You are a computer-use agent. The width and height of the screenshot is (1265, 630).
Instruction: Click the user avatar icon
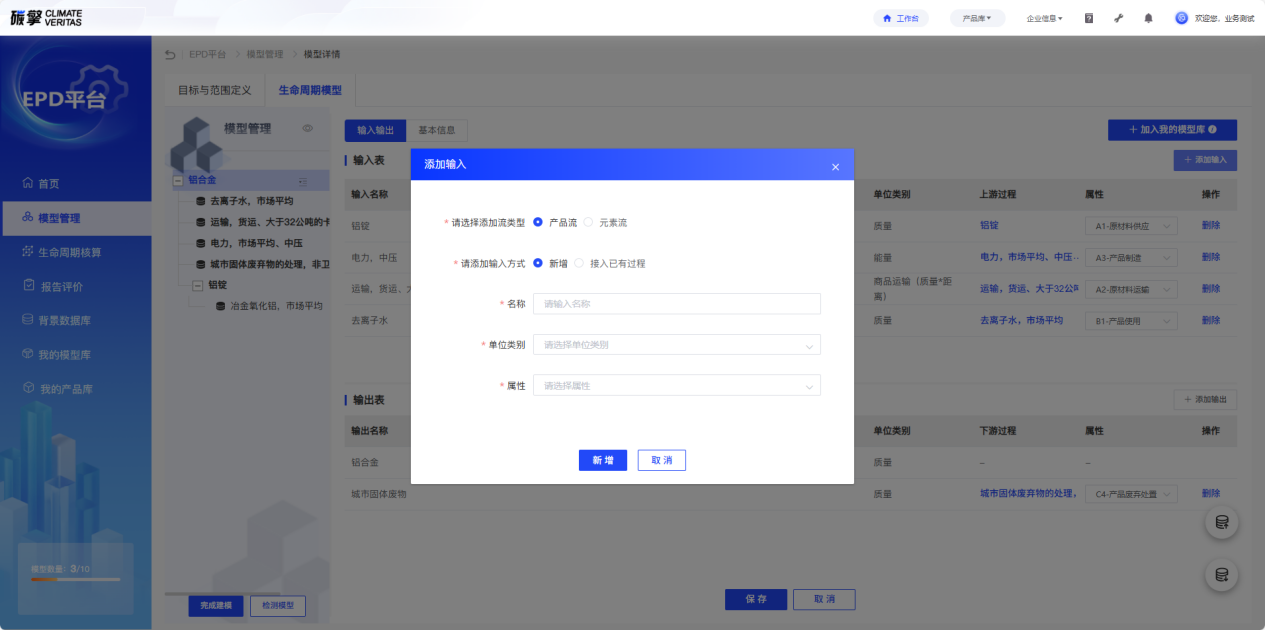1181,18
